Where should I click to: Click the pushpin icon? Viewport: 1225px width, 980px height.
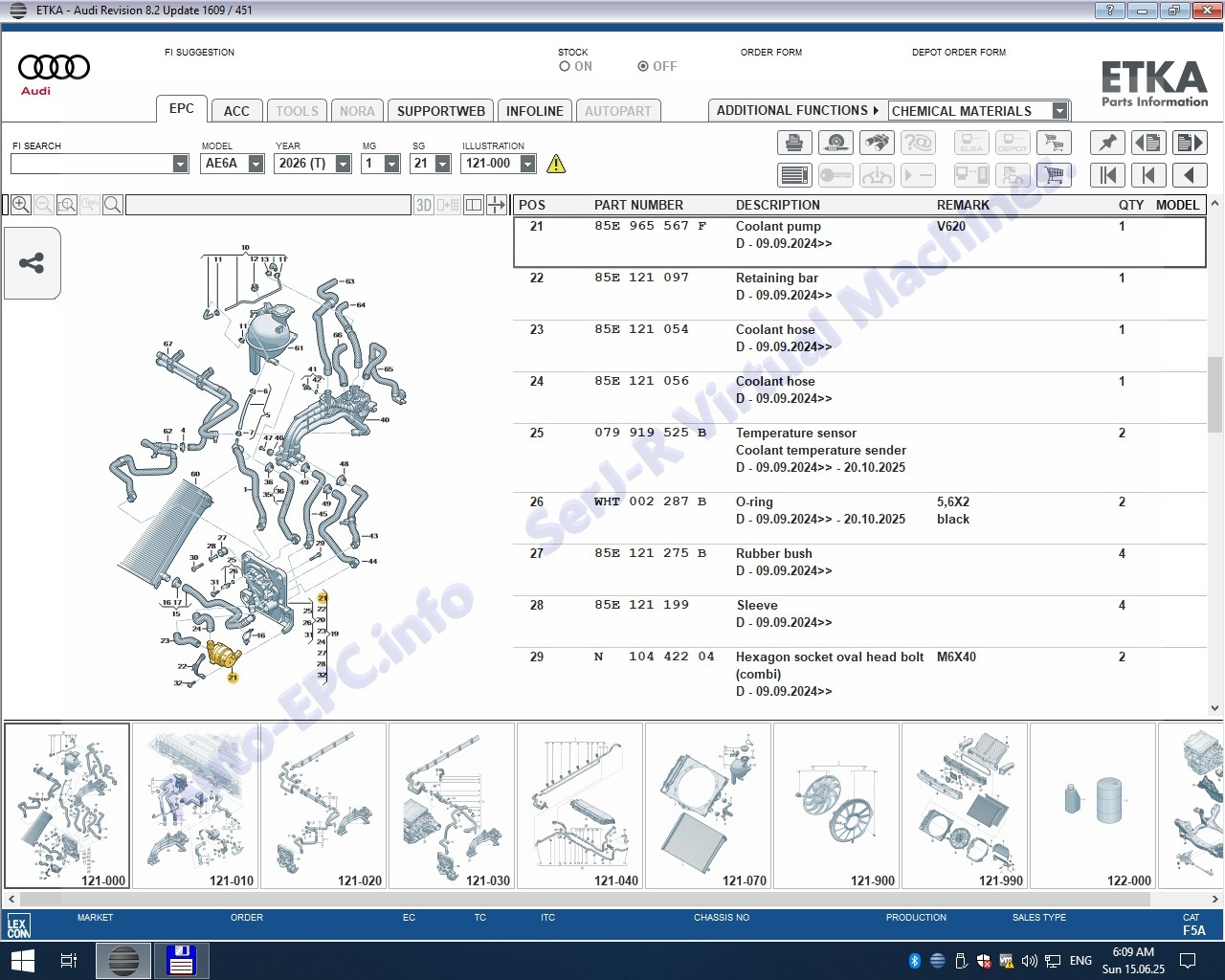(1107, 144)
